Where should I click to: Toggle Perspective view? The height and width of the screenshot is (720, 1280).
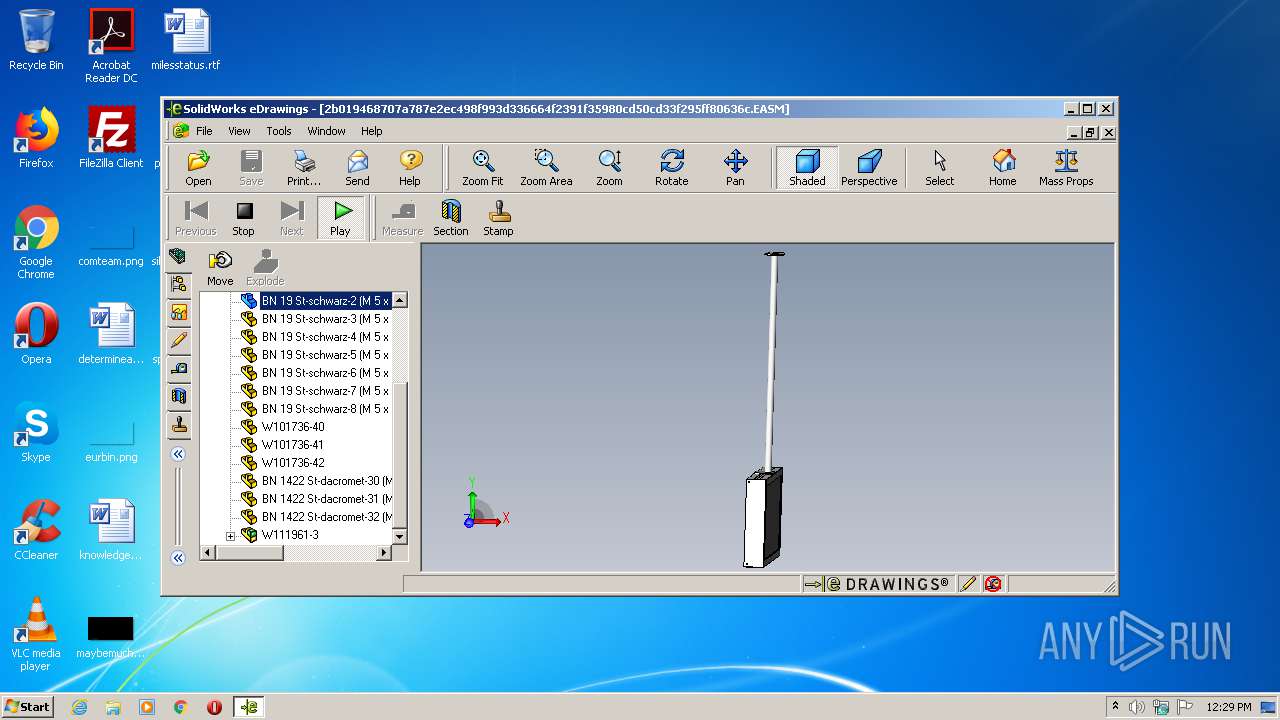[869, 167]
